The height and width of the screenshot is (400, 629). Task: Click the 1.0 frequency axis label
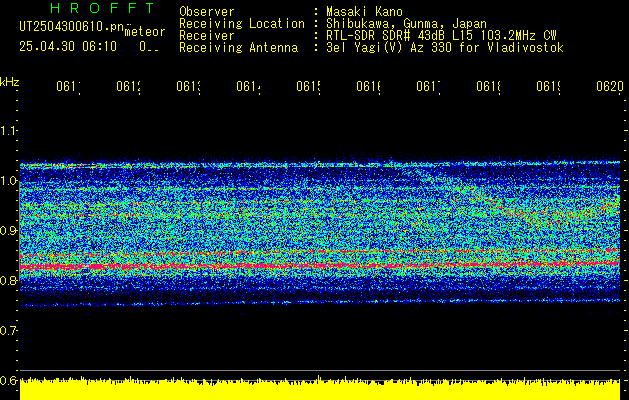click(x=8, y=180)
